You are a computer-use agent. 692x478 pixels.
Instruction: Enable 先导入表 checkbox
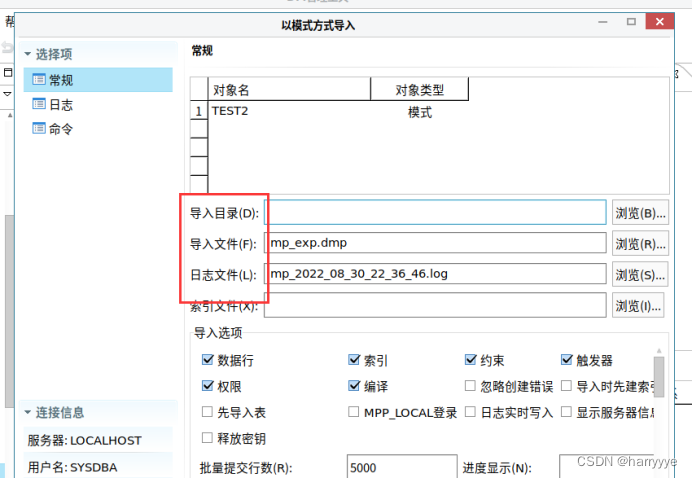point(207,412)
